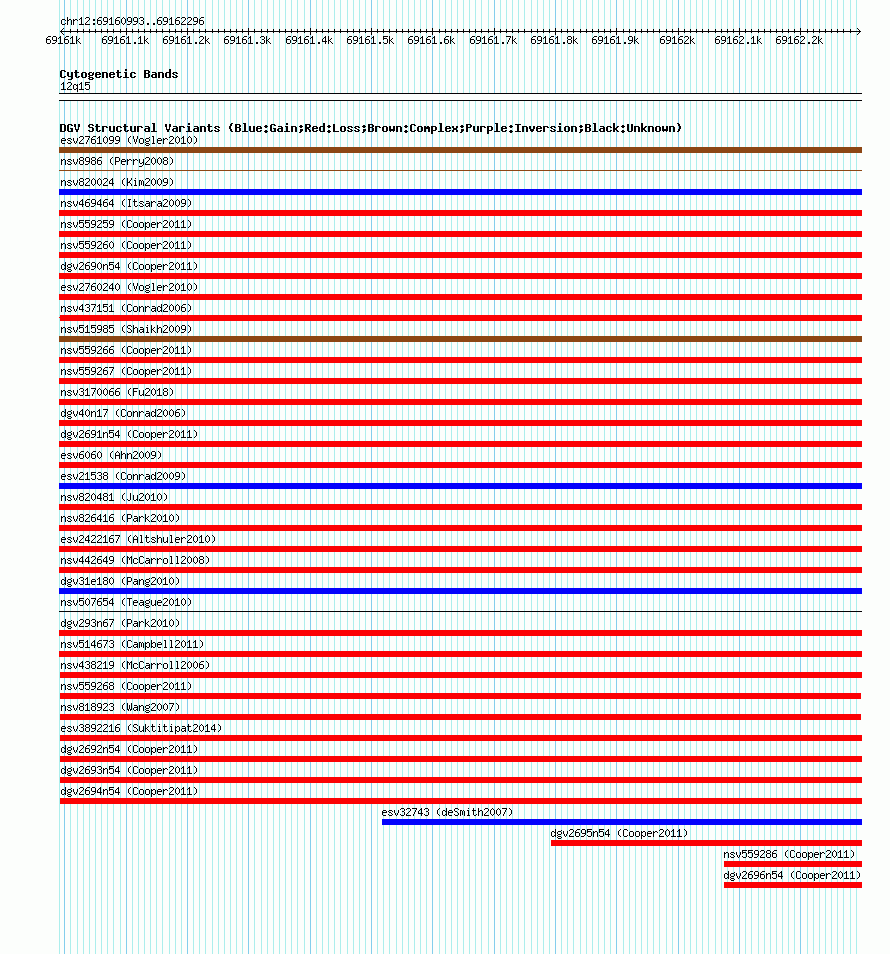Click the 69162k ruler position label
This screenshot has width=890, height=954.
point(677,41)
